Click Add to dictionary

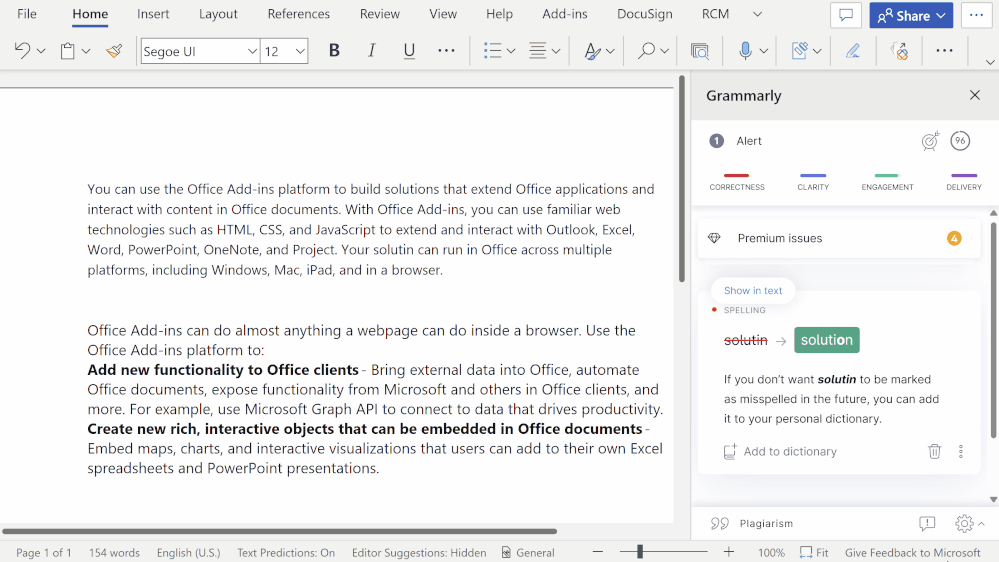tap(780, 451)
